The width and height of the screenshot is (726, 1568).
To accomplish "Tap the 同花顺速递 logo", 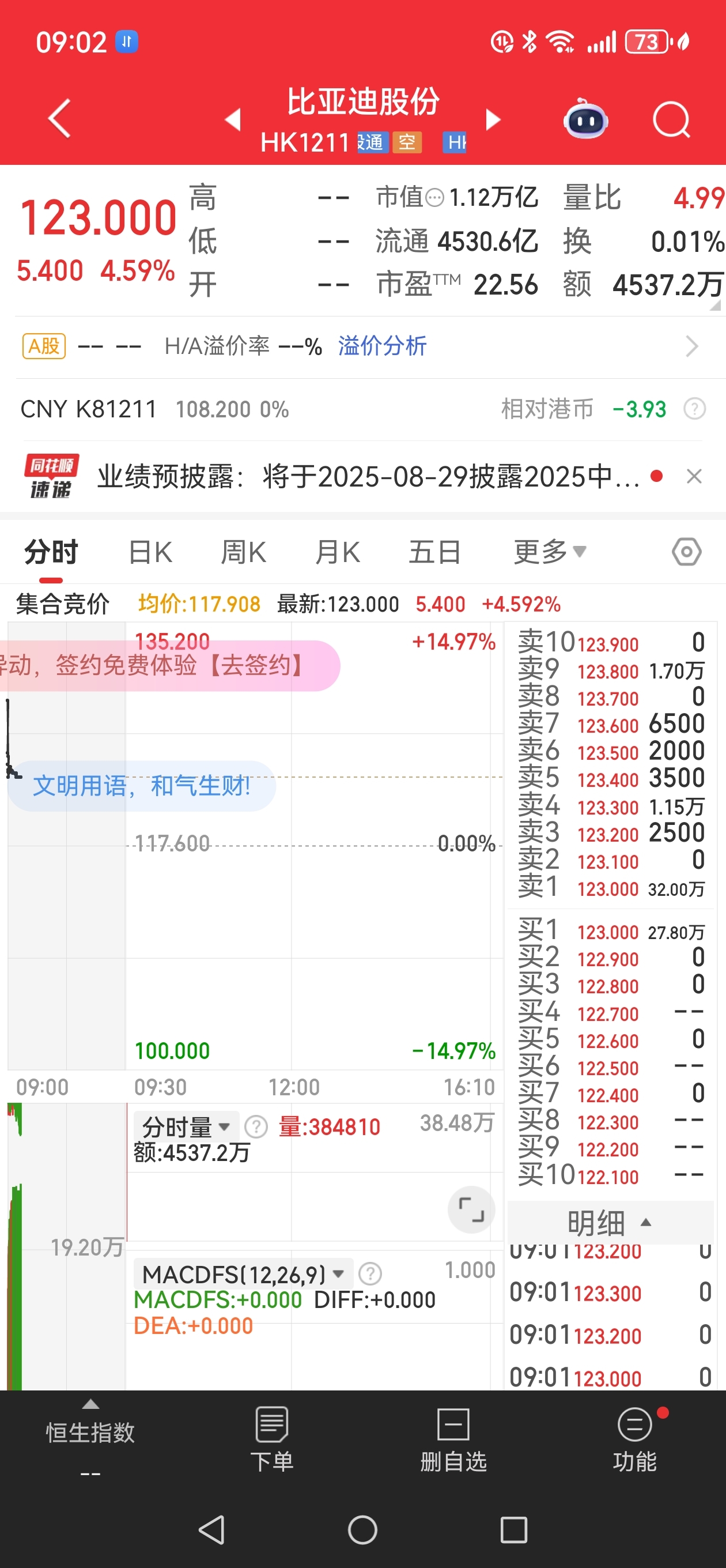I will coord(51,476).
